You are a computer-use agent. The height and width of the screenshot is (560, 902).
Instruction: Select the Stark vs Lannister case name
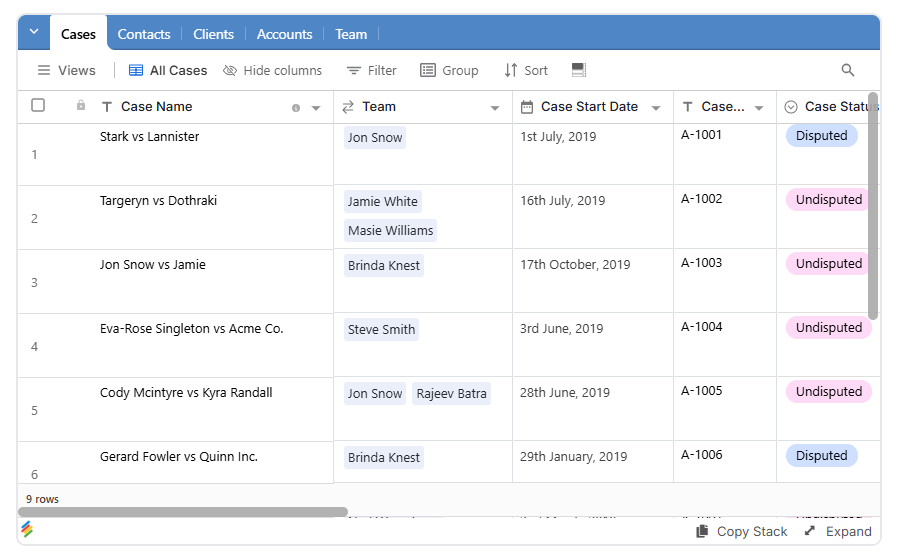[150, 136]
